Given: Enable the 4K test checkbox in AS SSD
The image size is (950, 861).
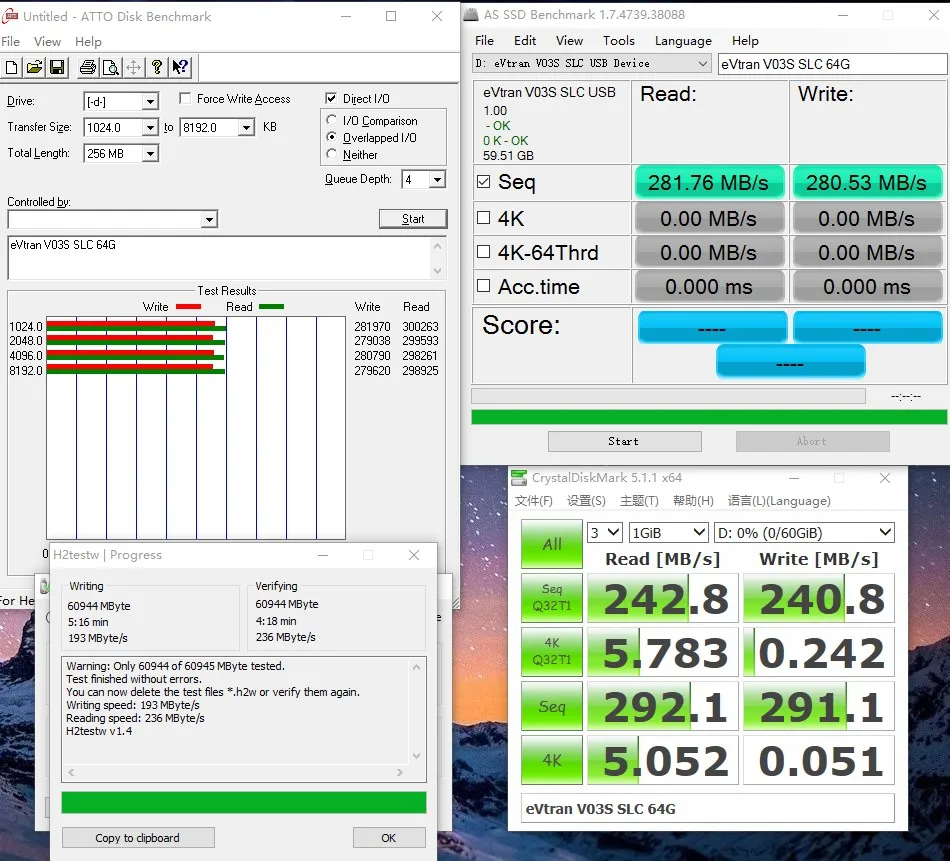Looking at the screenshot, I should pyautogui.click(x=483, y=218).
